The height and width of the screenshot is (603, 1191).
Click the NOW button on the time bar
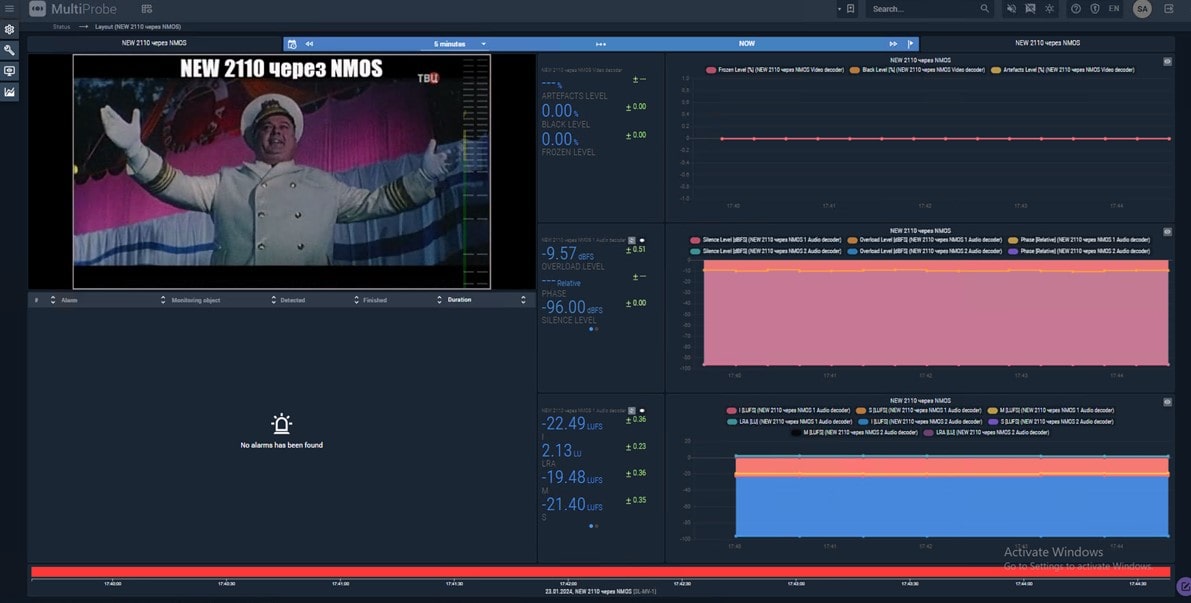(746, 44)
